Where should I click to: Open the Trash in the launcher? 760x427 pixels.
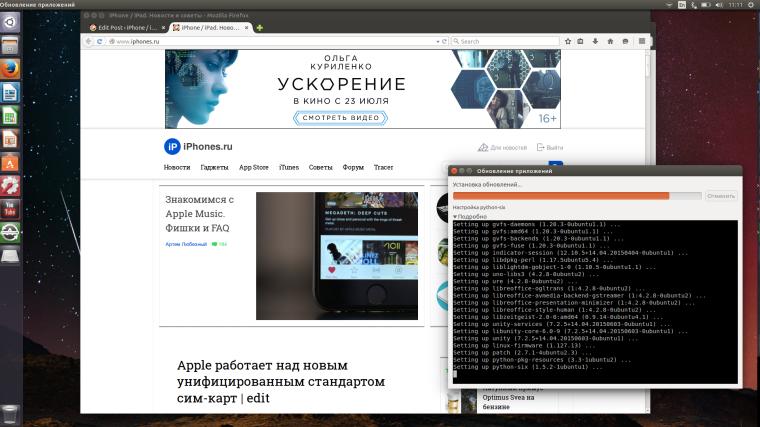(x=10, y=414)
